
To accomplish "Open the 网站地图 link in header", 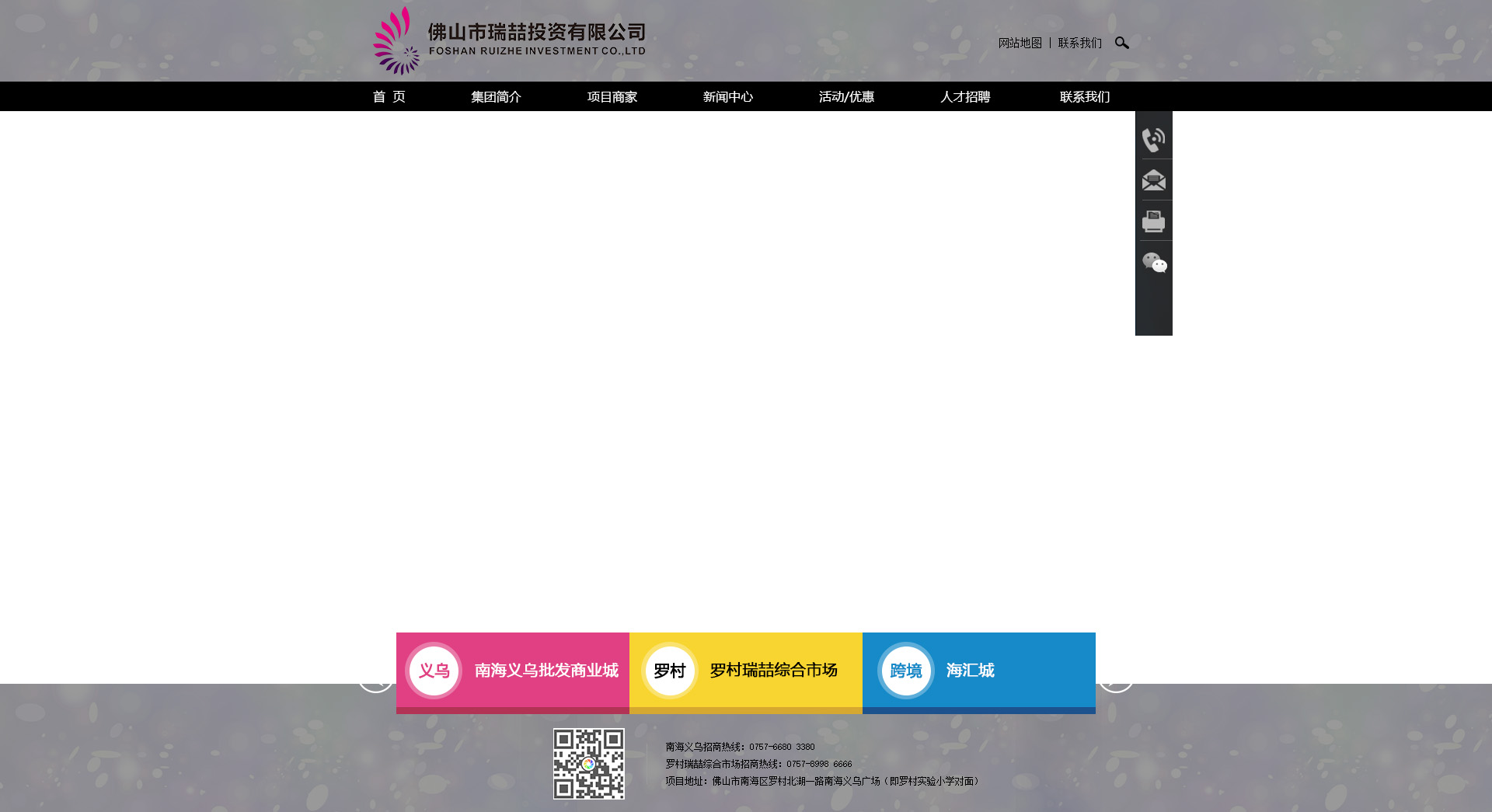I will coord(1020,44).
